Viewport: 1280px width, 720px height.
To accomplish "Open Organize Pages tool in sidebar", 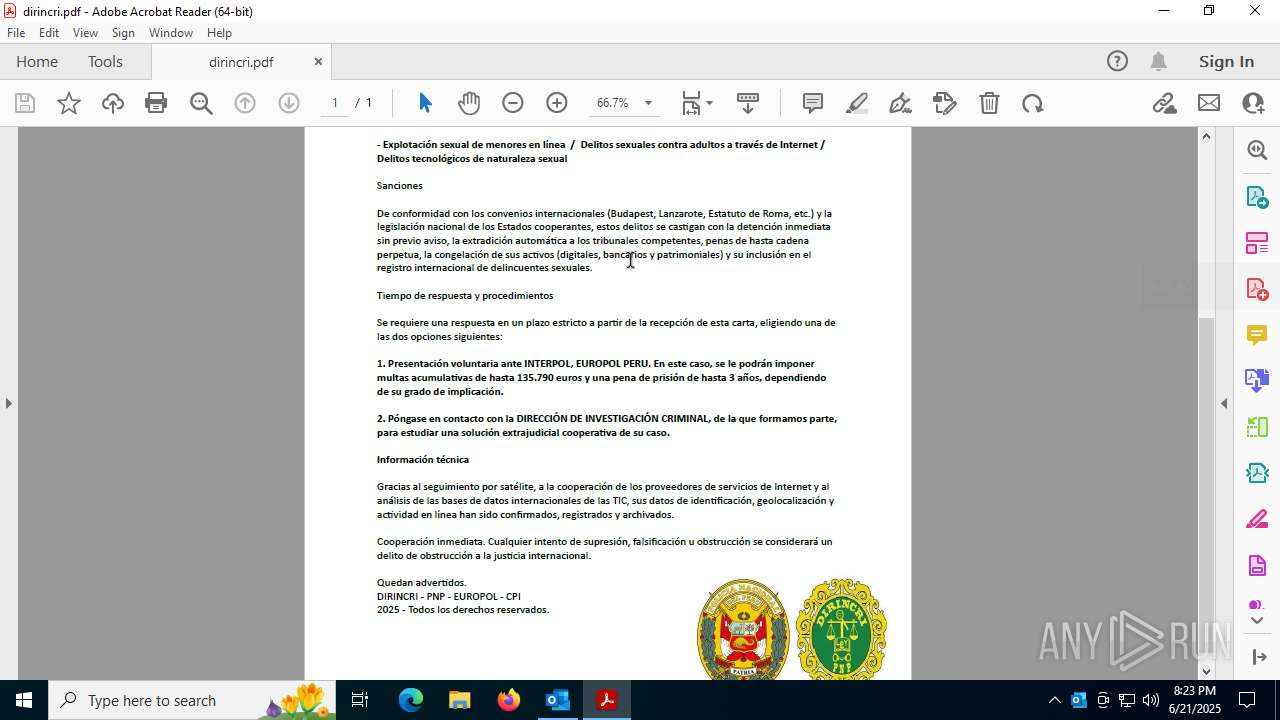I will click(1257, 242).
